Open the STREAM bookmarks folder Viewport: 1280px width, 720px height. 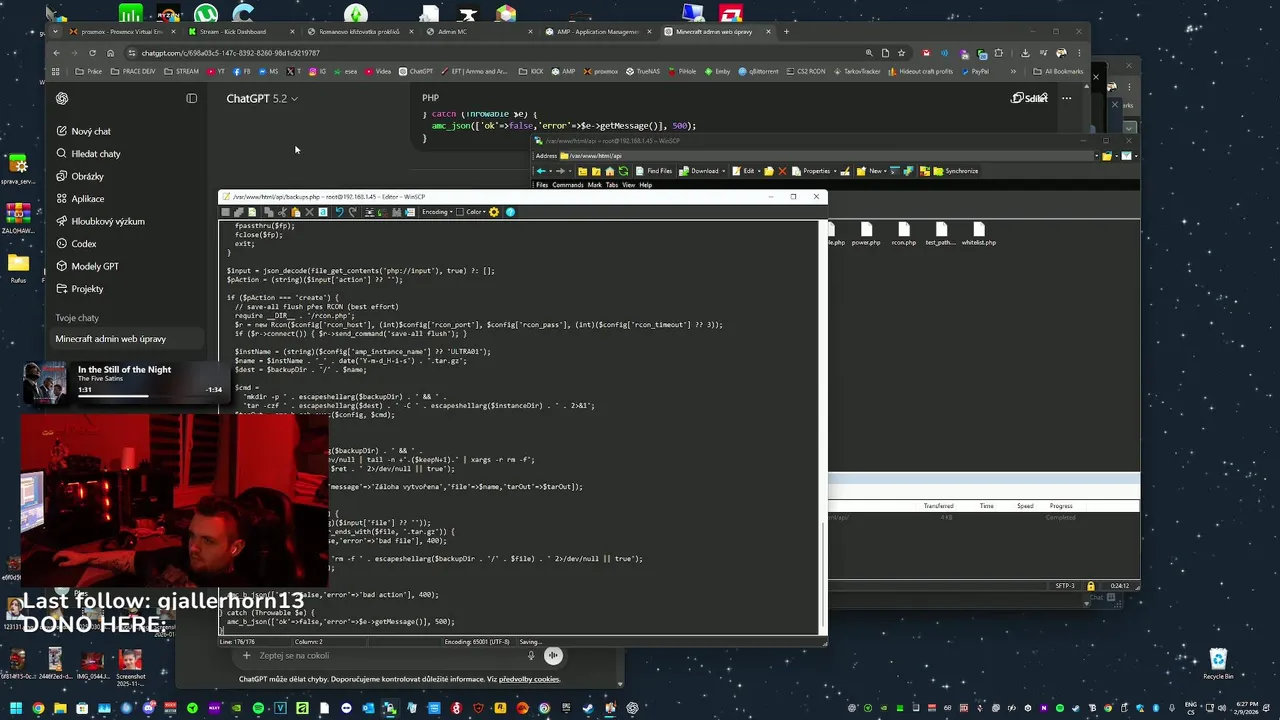(x=182, y=72)
